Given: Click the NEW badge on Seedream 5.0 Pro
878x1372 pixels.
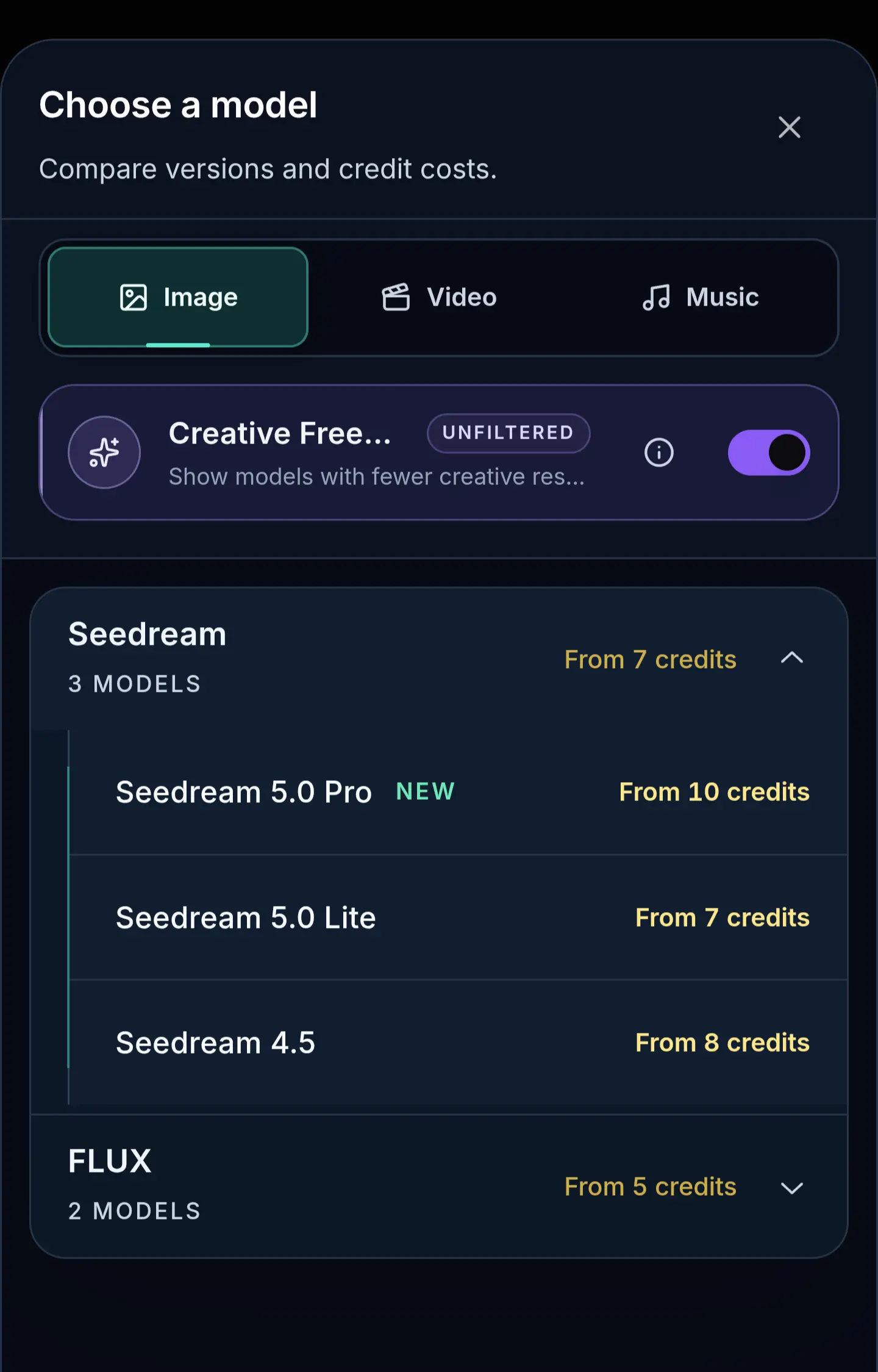Looking at the screenshot, I should click(426, 791).
